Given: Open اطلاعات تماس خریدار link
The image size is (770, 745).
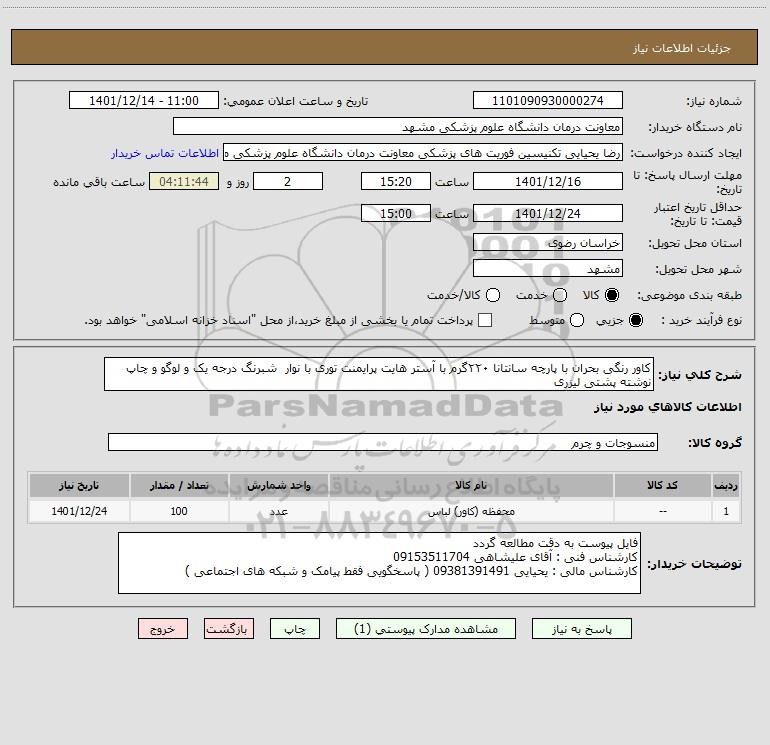Looking at the screenshot, I should 165,153.
